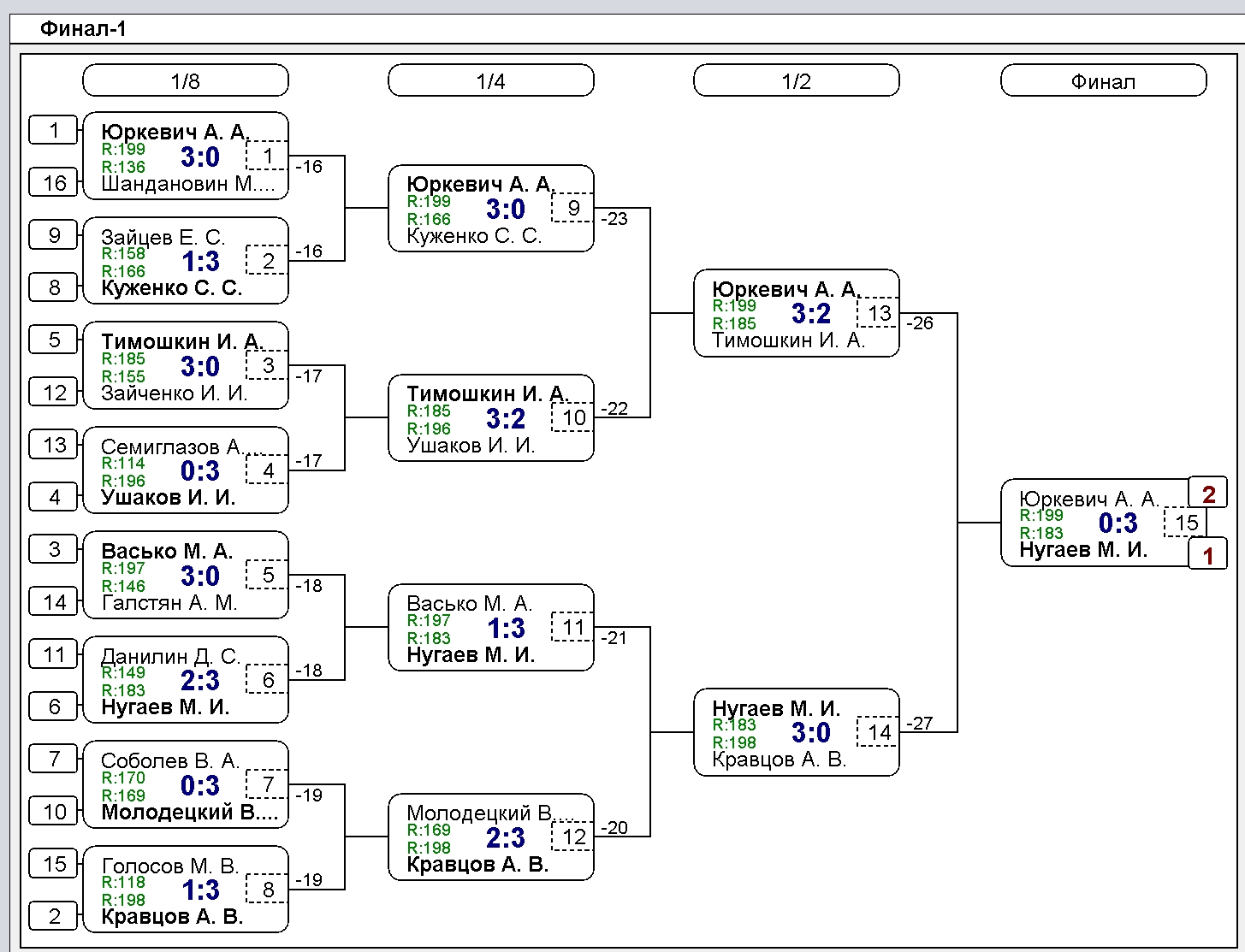Click the -22 loser-drop label
Viewport: 1245px width, 952px height.
[614, 409]
